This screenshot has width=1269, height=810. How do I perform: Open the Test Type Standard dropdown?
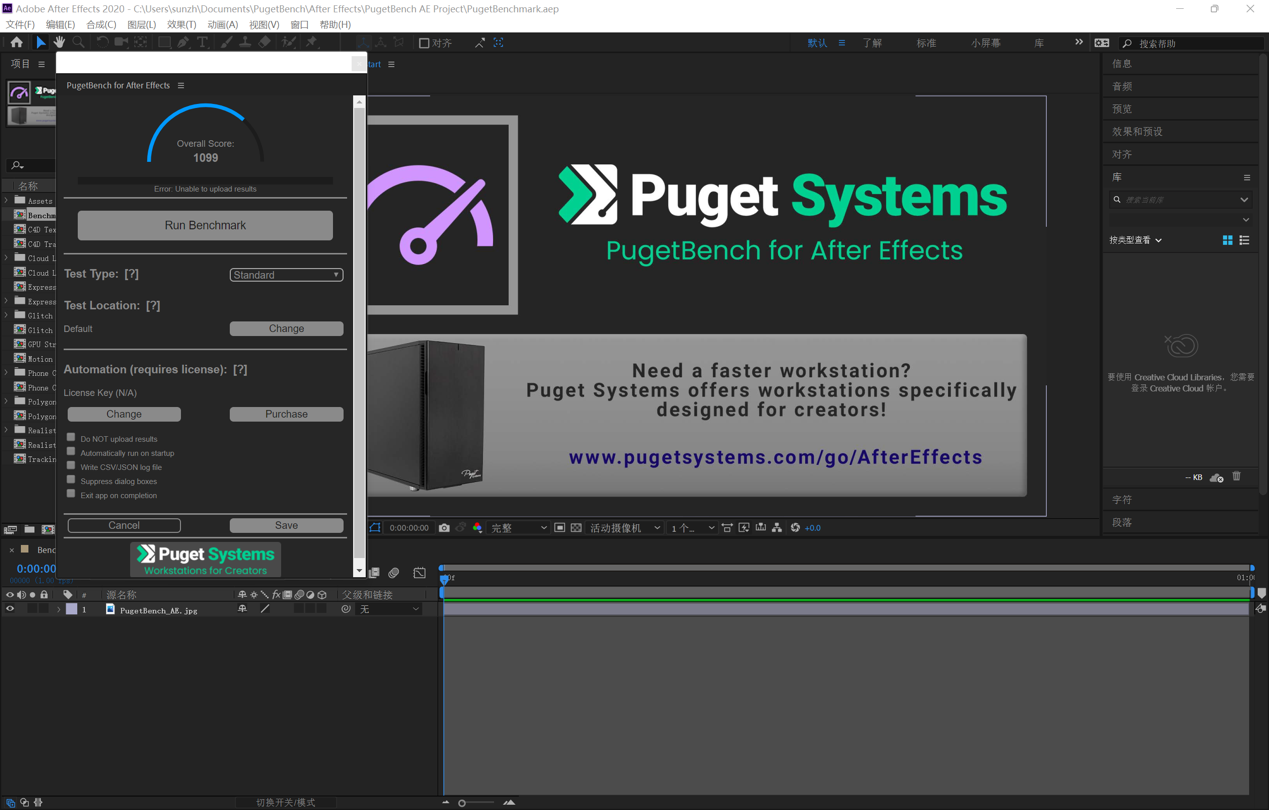tap(286, 275)
